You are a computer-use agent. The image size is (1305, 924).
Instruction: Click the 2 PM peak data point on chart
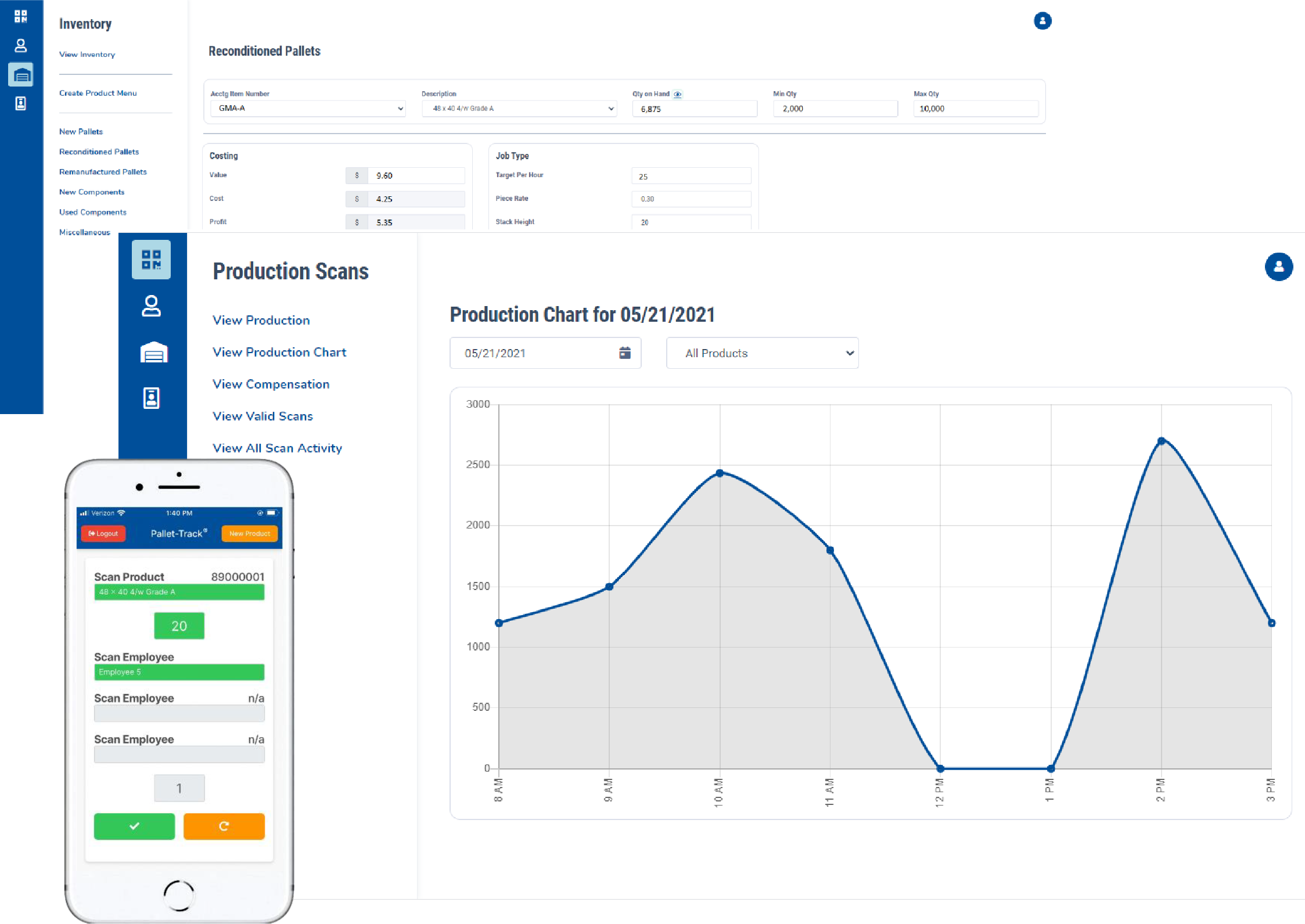pyautogui.click(x=1160, y=441)
